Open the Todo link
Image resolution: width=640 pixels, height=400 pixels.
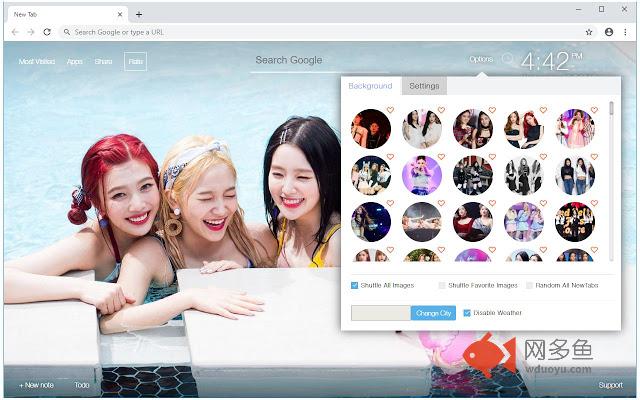[x=82, y=385]
